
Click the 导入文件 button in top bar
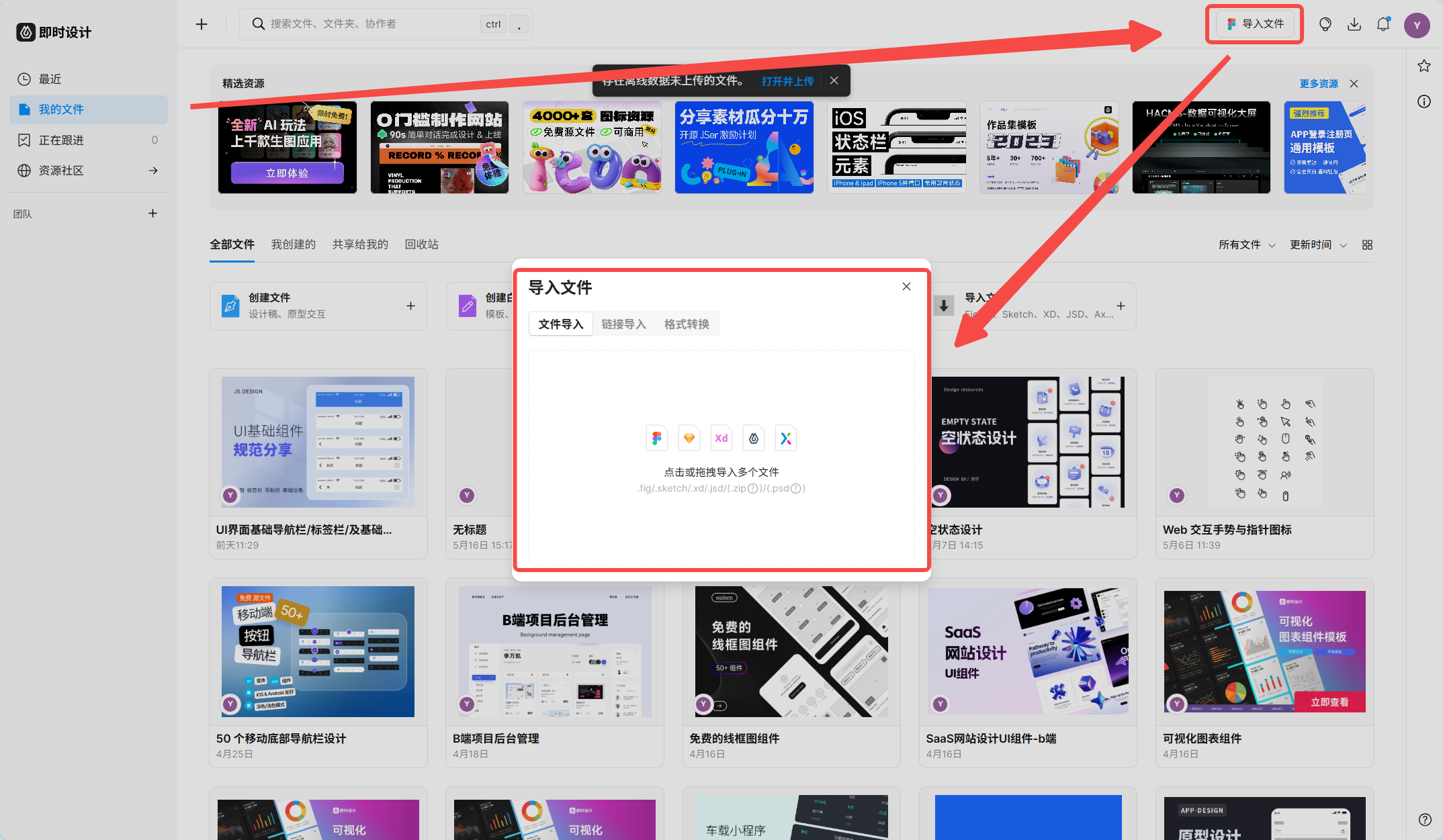point(1255,24)
